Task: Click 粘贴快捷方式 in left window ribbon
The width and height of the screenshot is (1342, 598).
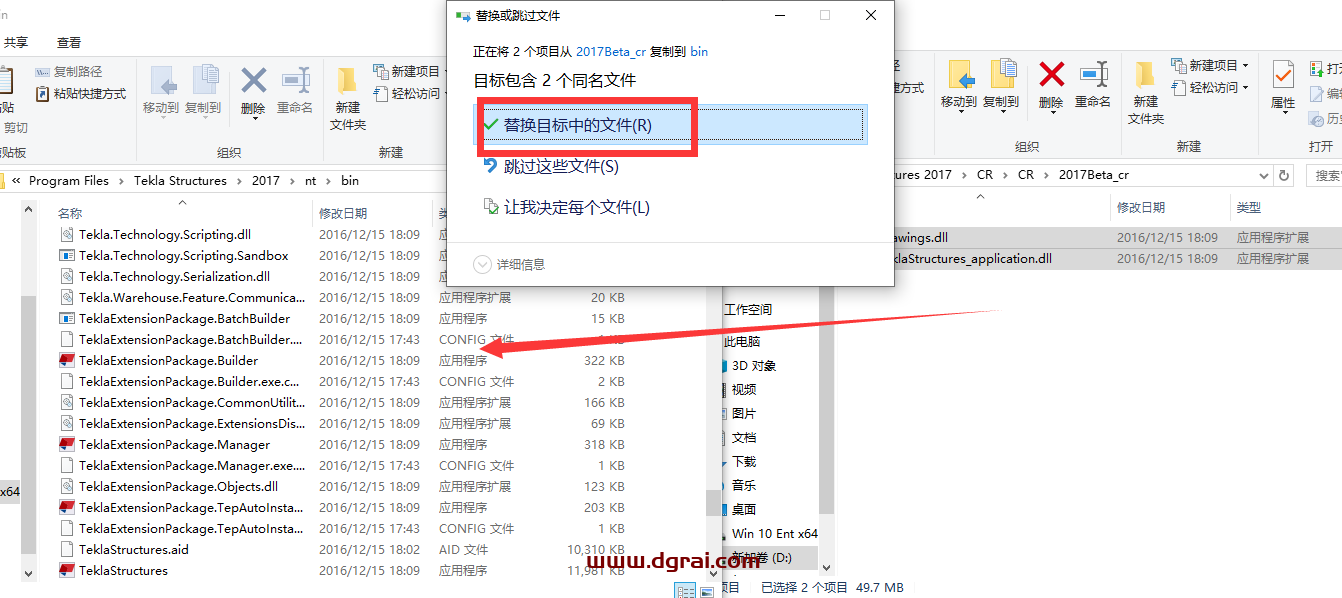Action: pos(81,94)
